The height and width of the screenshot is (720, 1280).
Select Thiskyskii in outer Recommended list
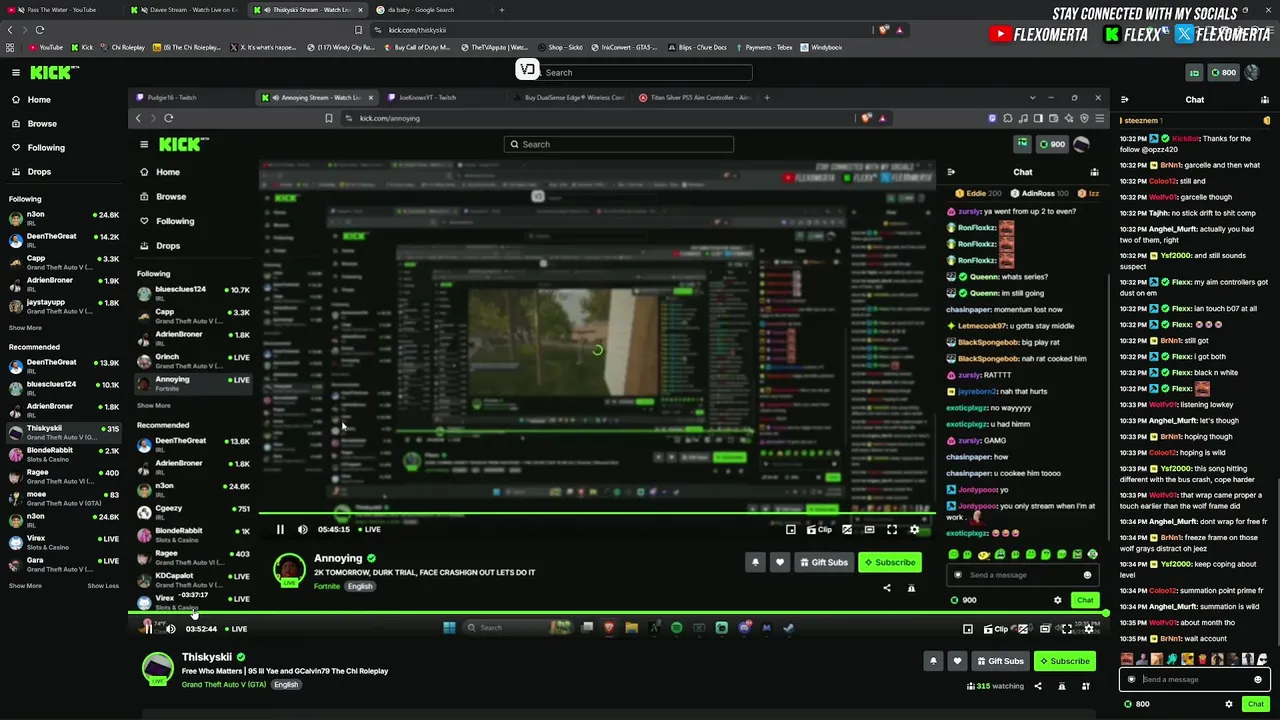click(x=64, y=432)
